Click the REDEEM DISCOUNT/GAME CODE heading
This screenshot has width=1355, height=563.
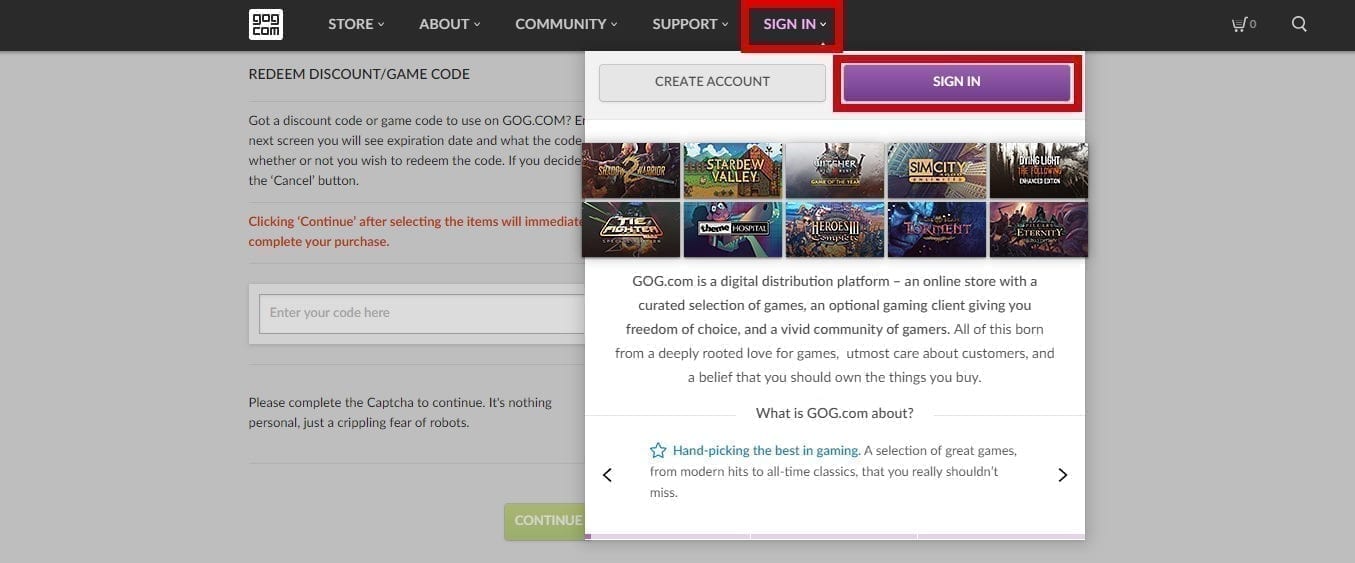pos(359,74)
